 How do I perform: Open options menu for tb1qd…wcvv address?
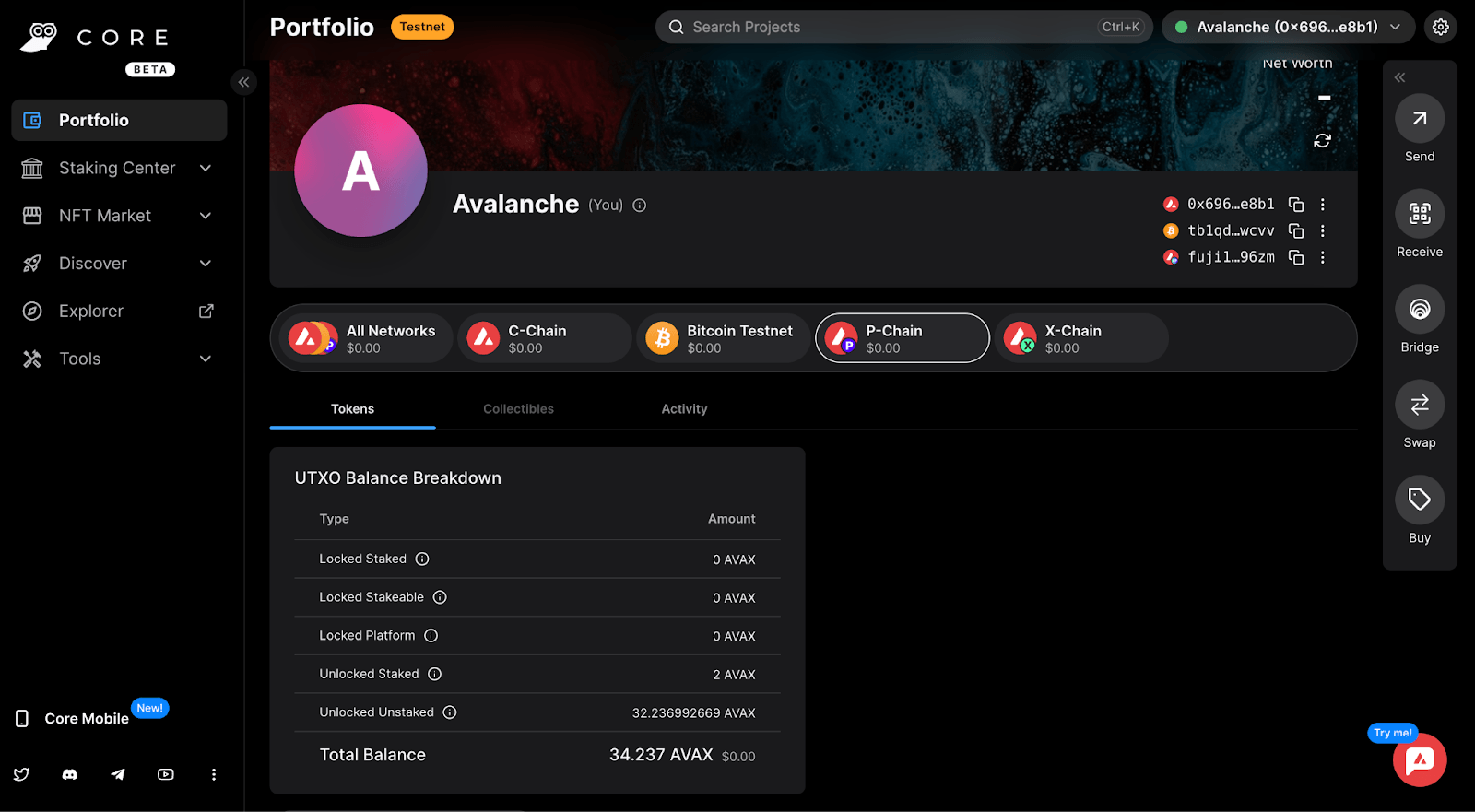point(1323,230)
